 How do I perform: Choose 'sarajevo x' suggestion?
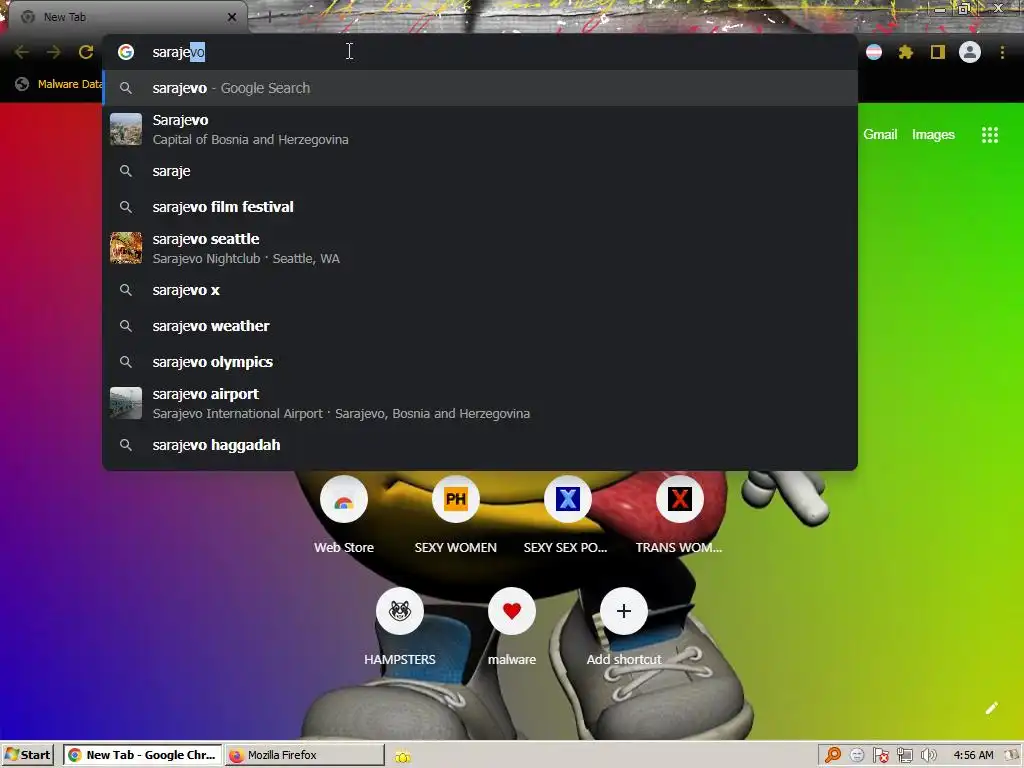[480, 290]
